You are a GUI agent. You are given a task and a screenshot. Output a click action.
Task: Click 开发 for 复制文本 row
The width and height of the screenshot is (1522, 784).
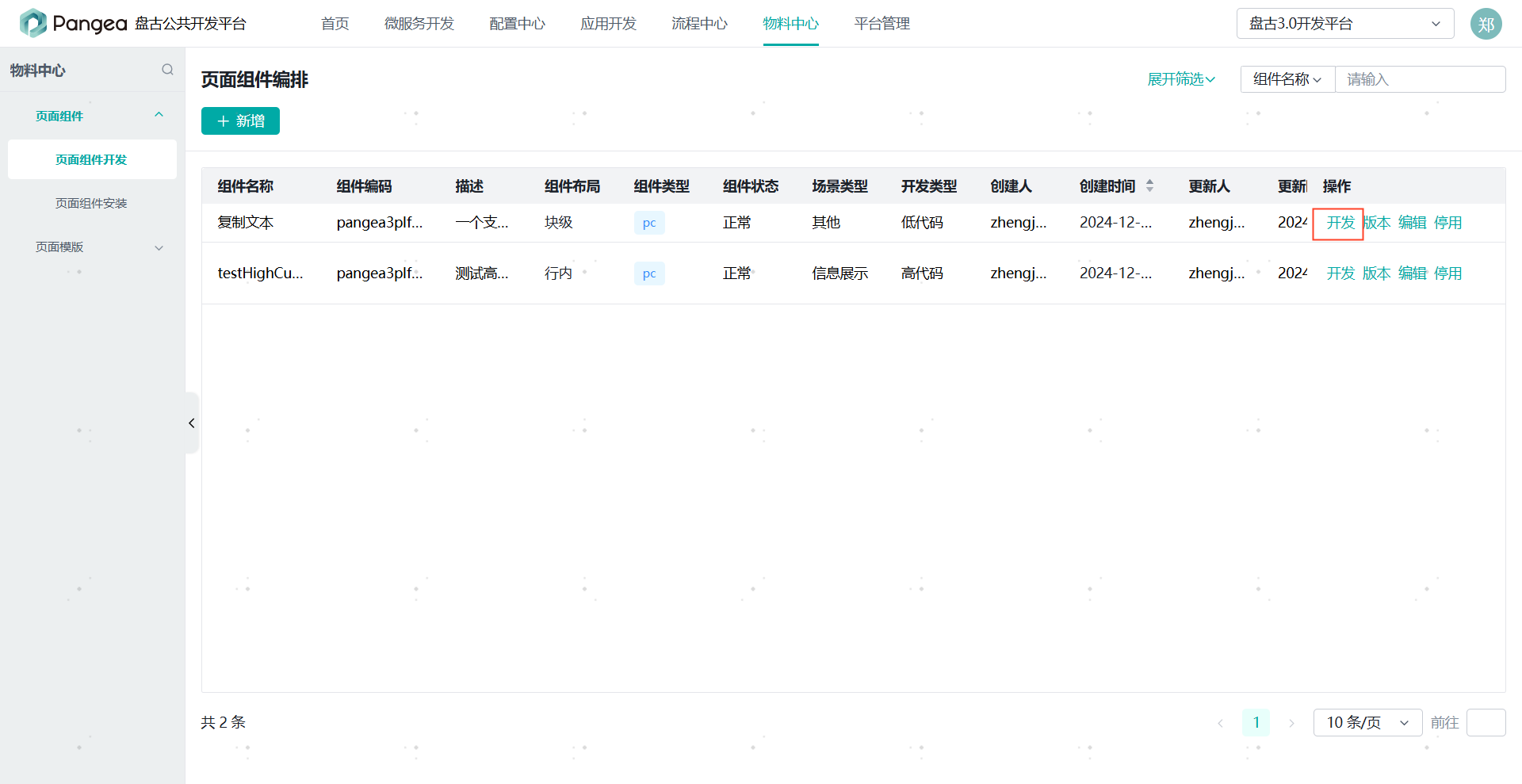1340,223
